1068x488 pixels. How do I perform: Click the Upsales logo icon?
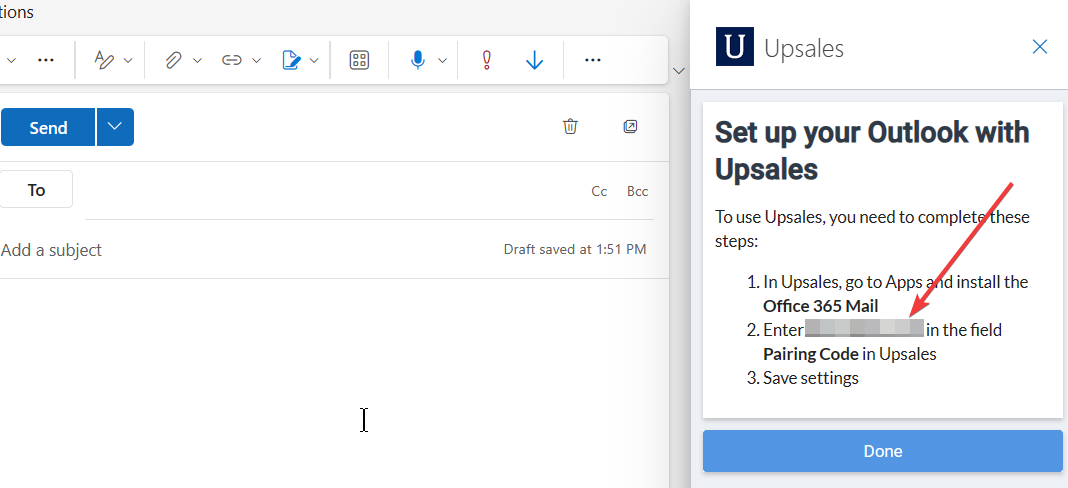[734, 46]
